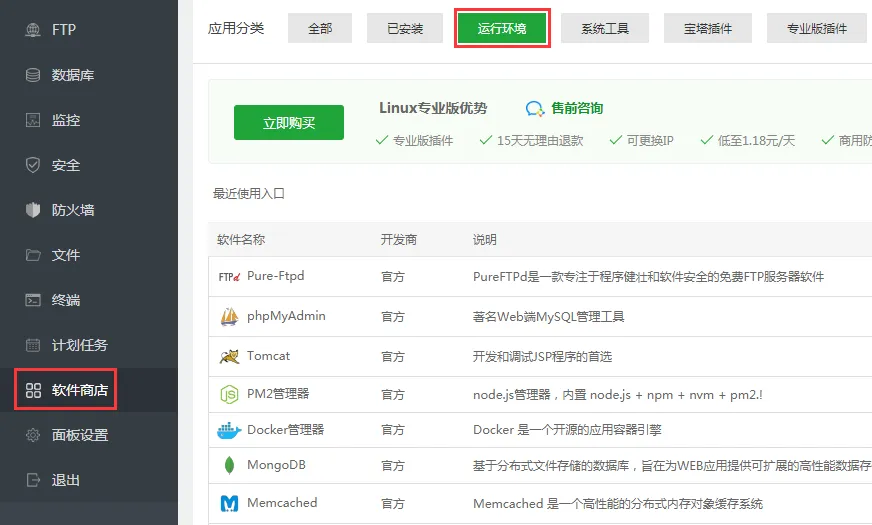Image resolution: width=872 pixels, height=525 pixels.
Task: Click the Docker whale icon
Action: pyautogui.click(x=229, y=431)
